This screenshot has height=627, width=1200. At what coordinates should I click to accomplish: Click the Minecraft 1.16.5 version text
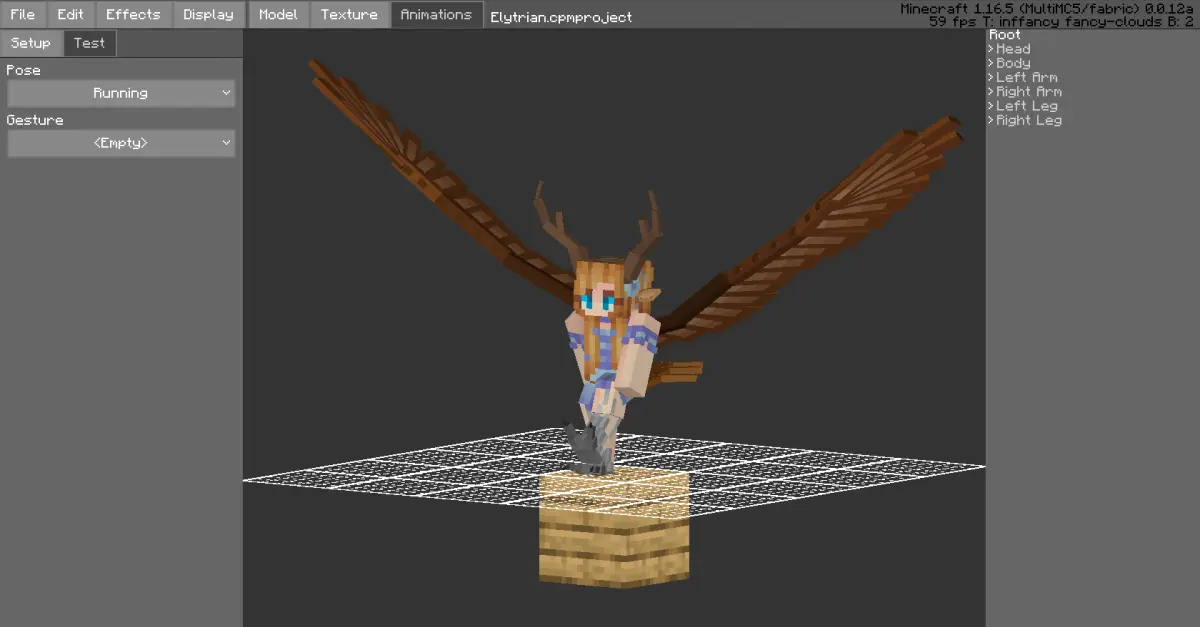tap(1048, 8)
